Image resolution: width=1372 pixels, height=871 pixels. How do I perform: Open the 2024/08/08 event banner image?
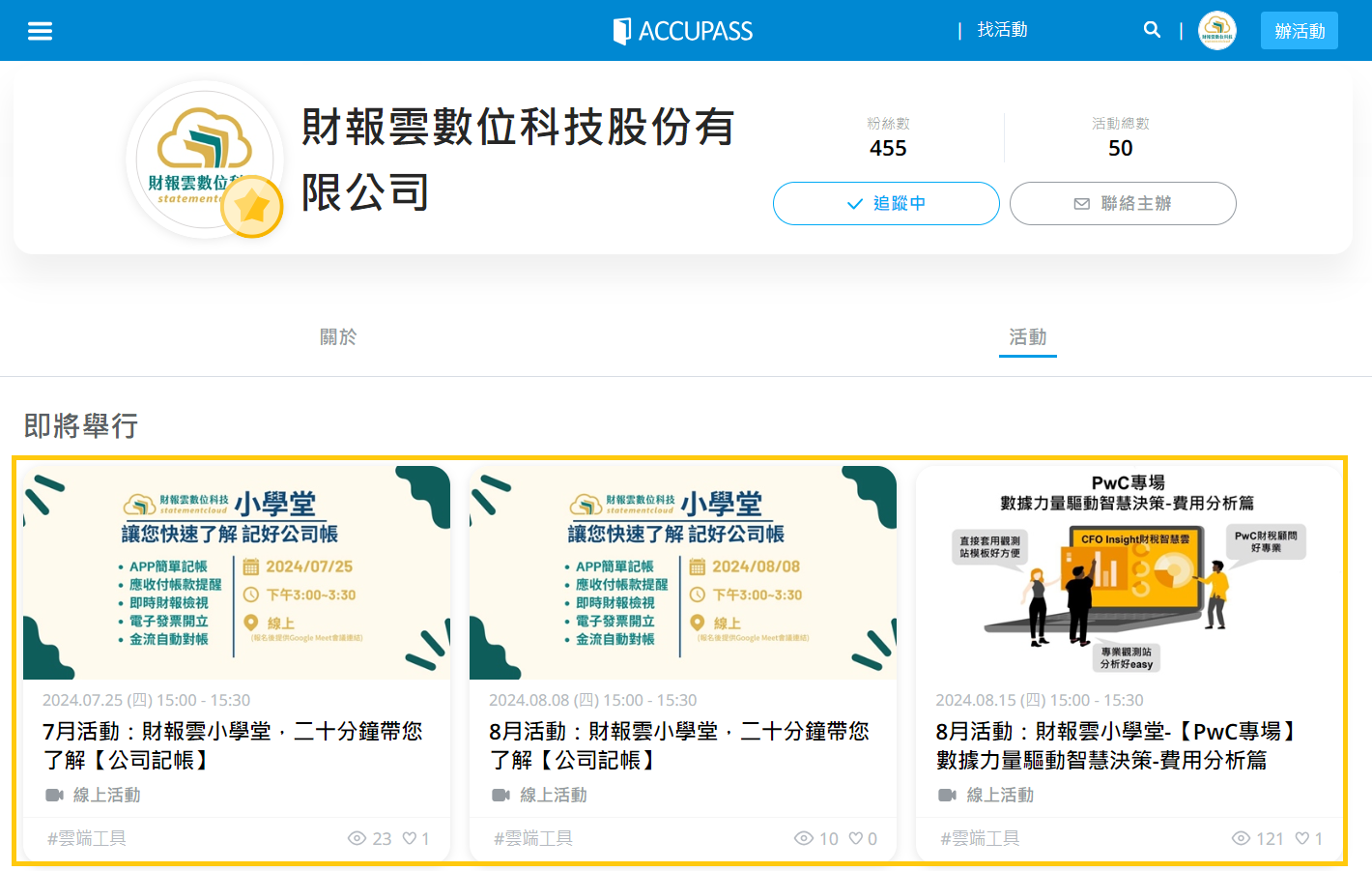tap(683, 572)
